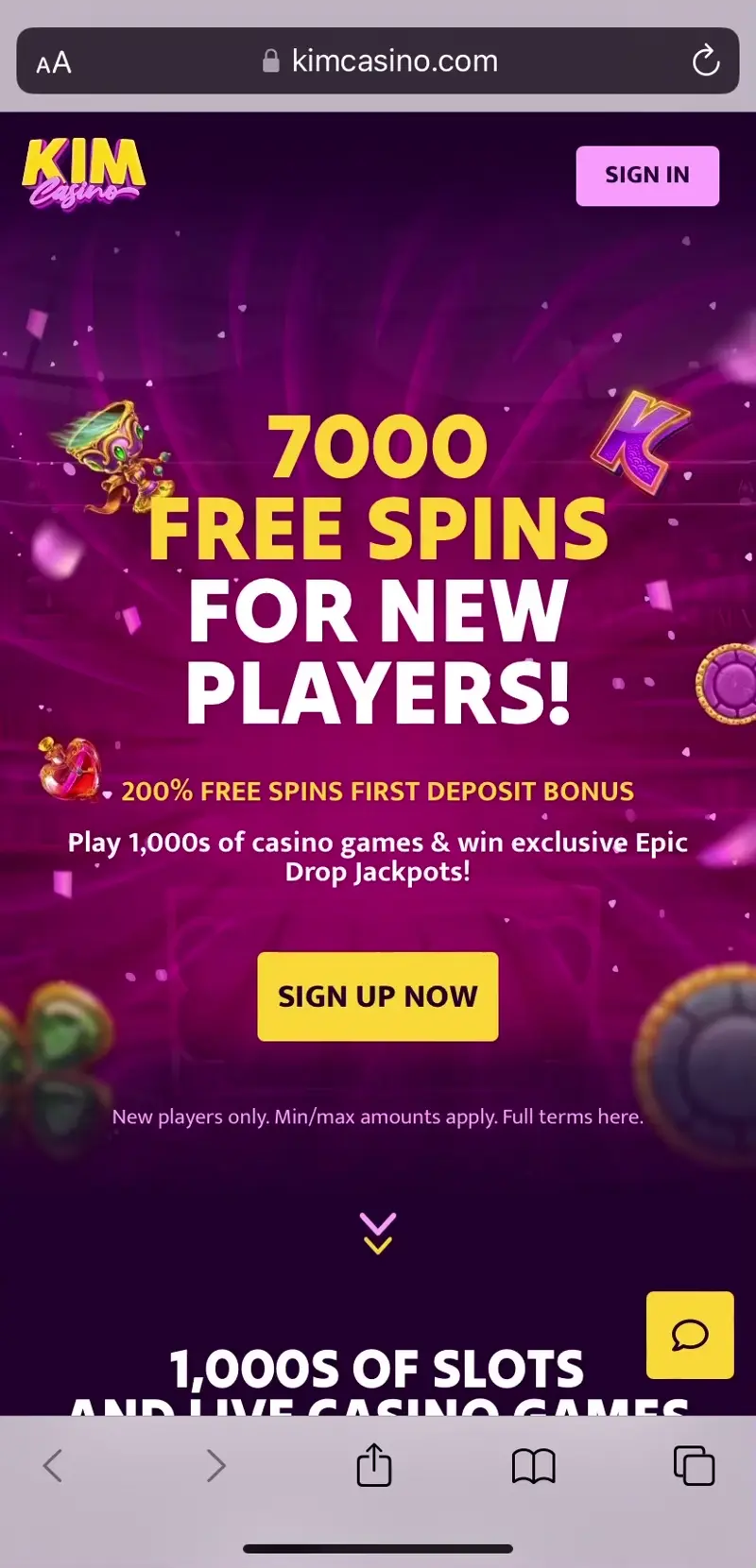Open Safari bookmarks book icon
Image resolution: width=756 pixels, height=1568 pixels.
[533, 1466]
